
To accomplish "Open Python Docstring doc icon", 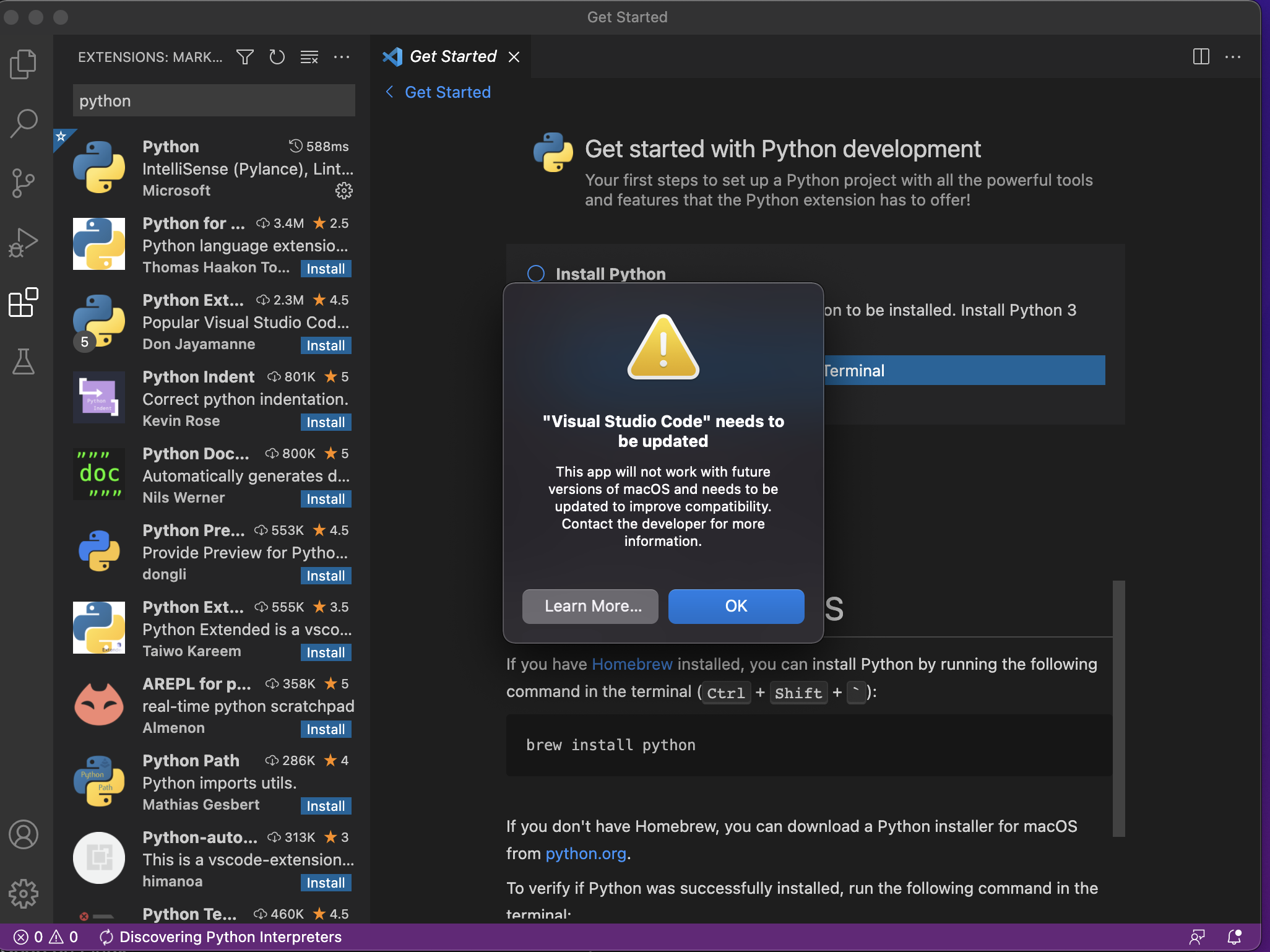I will coord(99,474).
